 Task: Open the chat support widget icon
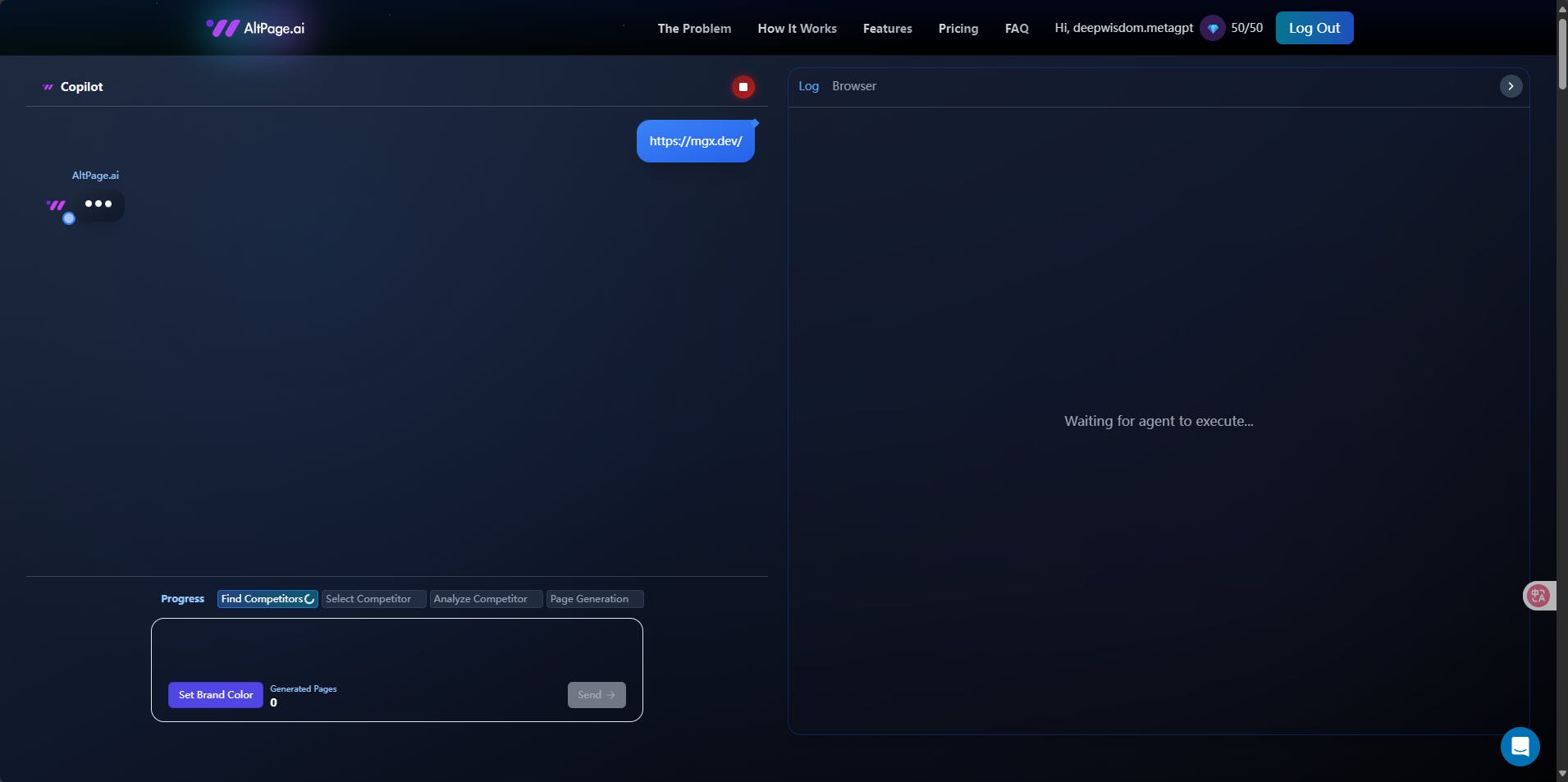pos(1520,747)
